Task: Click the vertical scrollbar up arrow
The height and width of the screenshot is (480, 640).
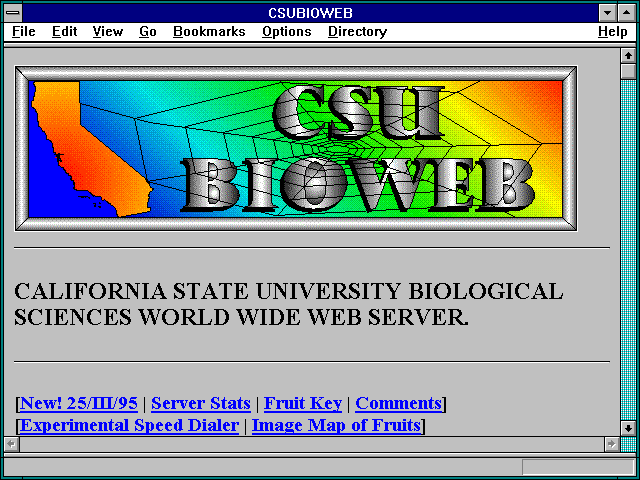Action: click(628, 56)
